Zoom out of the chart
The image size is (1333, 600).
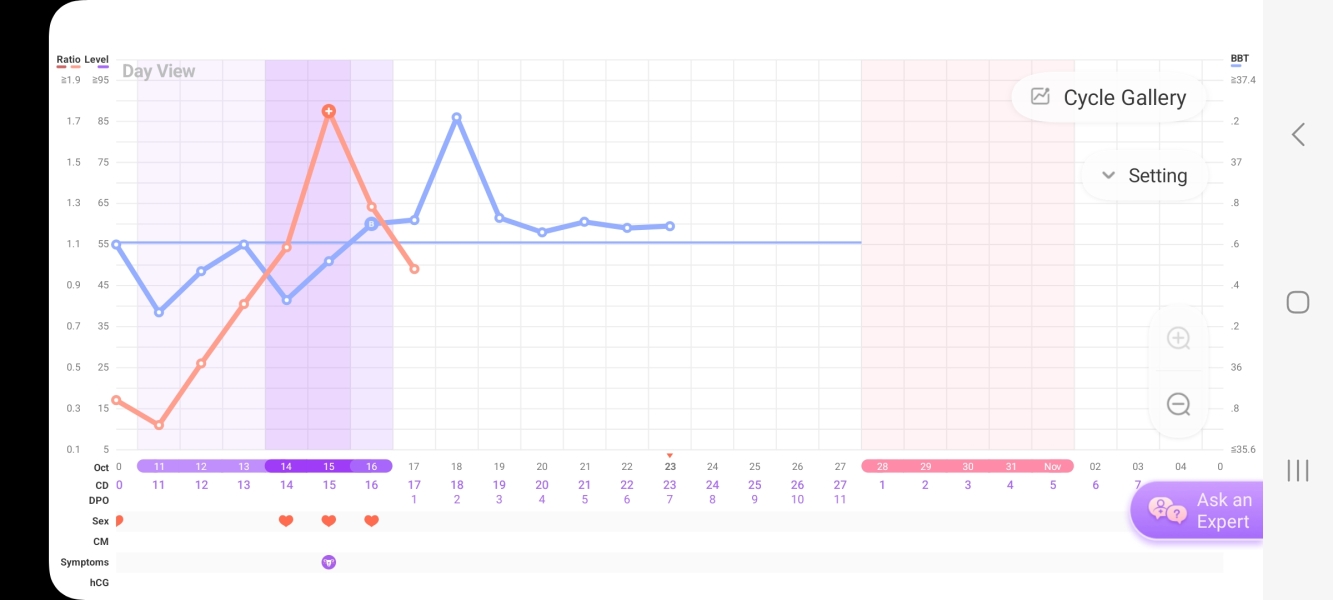click(1178, 404)
